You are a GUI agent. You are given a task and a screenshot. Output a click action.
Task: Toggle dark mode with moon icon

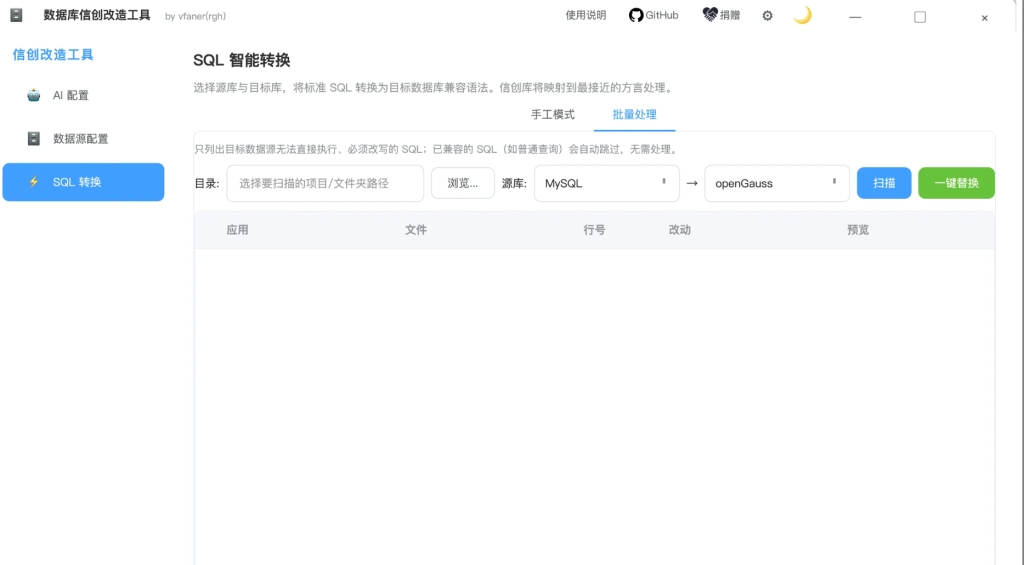click(803, 15)
